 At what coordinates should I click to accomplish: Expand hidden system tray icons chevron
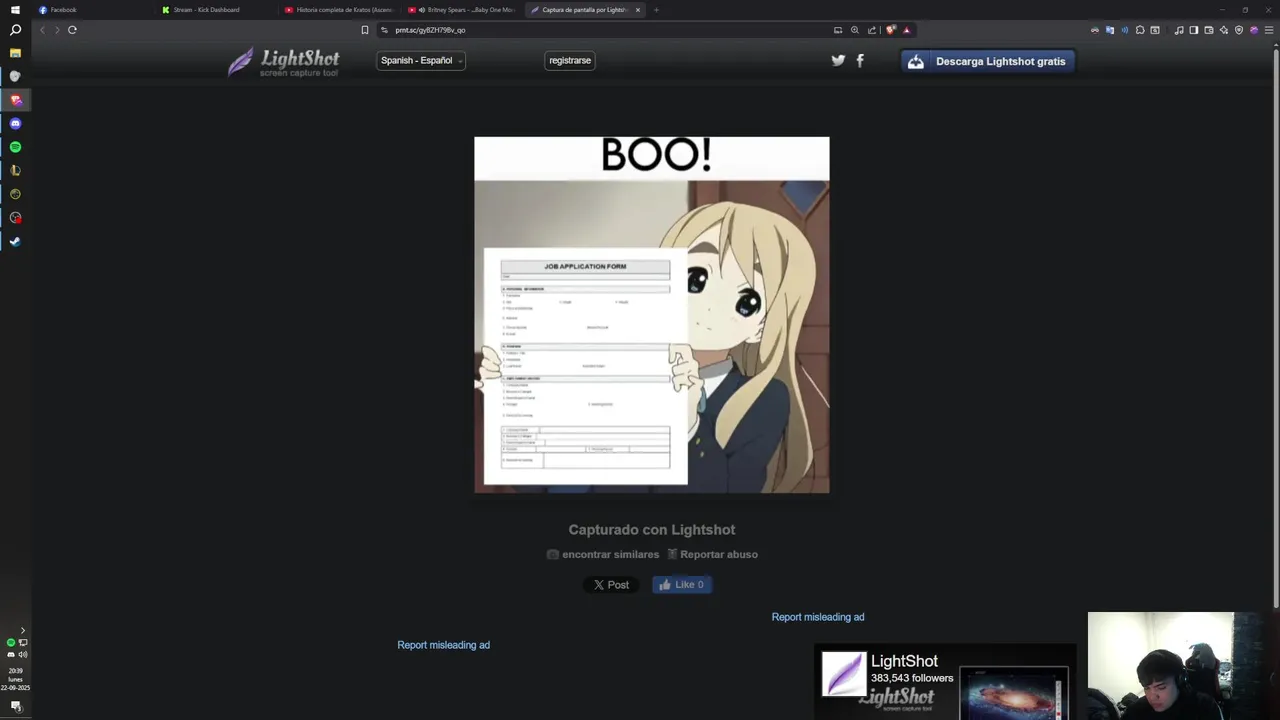click(23, 630)
